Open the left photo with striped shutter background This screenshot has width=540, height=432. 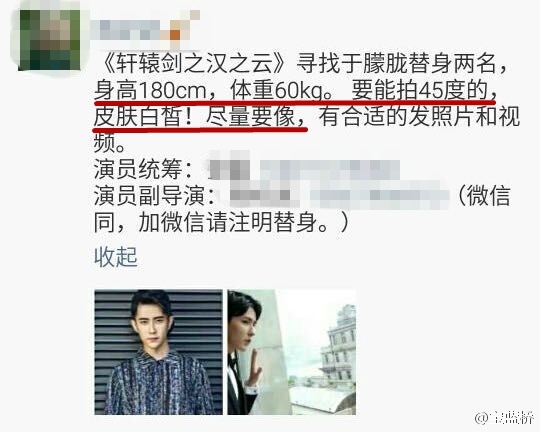158,352
